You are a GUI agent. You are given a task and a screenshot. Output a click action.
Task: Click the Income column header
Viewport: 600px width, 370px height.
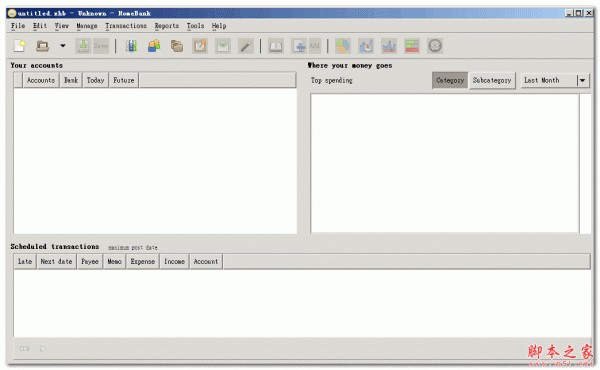point(174,262)
